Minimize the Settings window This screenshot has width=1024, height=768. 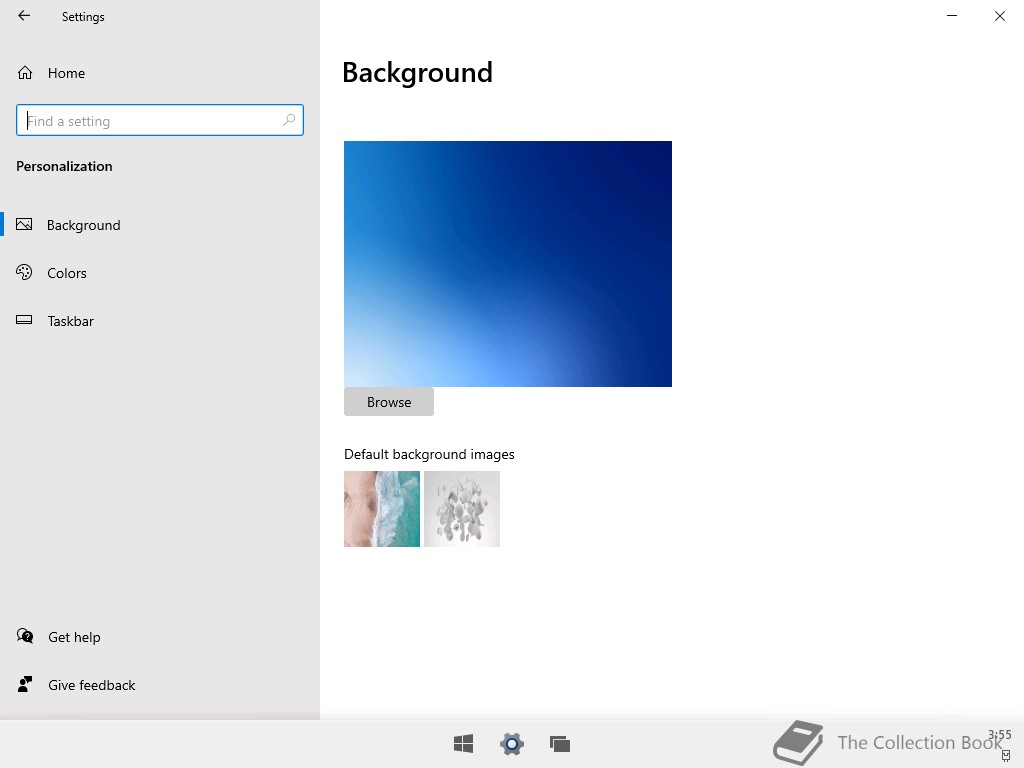(x=952, y=16)
